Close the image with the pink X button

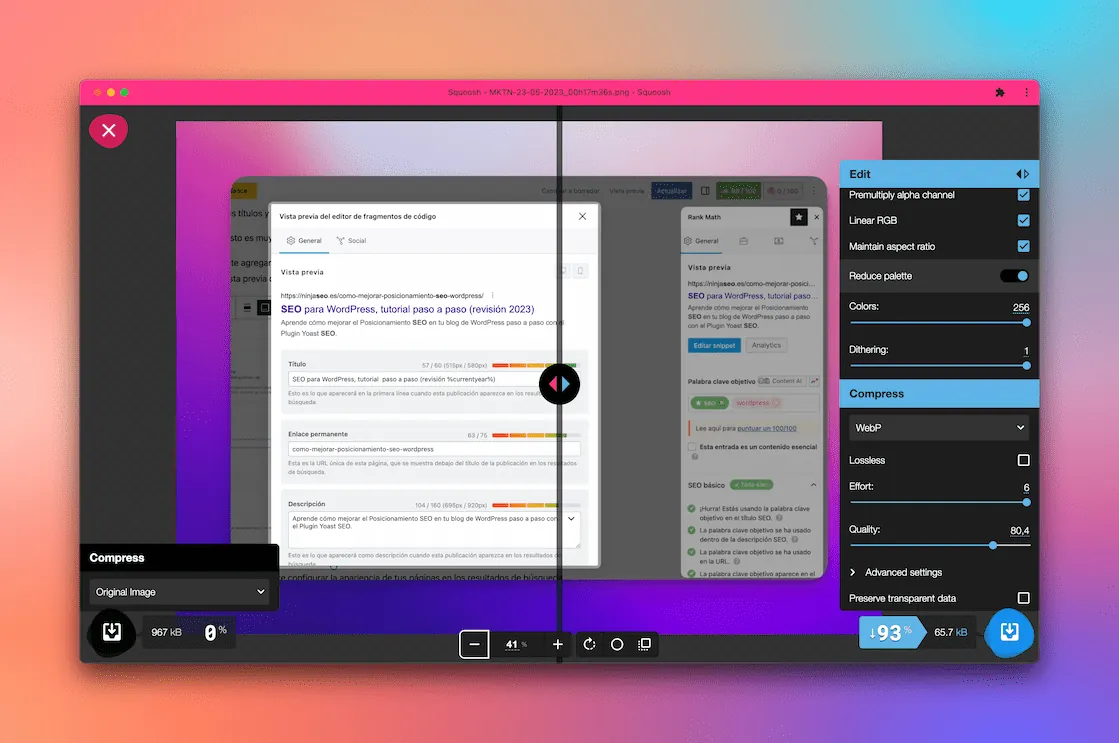109,130
